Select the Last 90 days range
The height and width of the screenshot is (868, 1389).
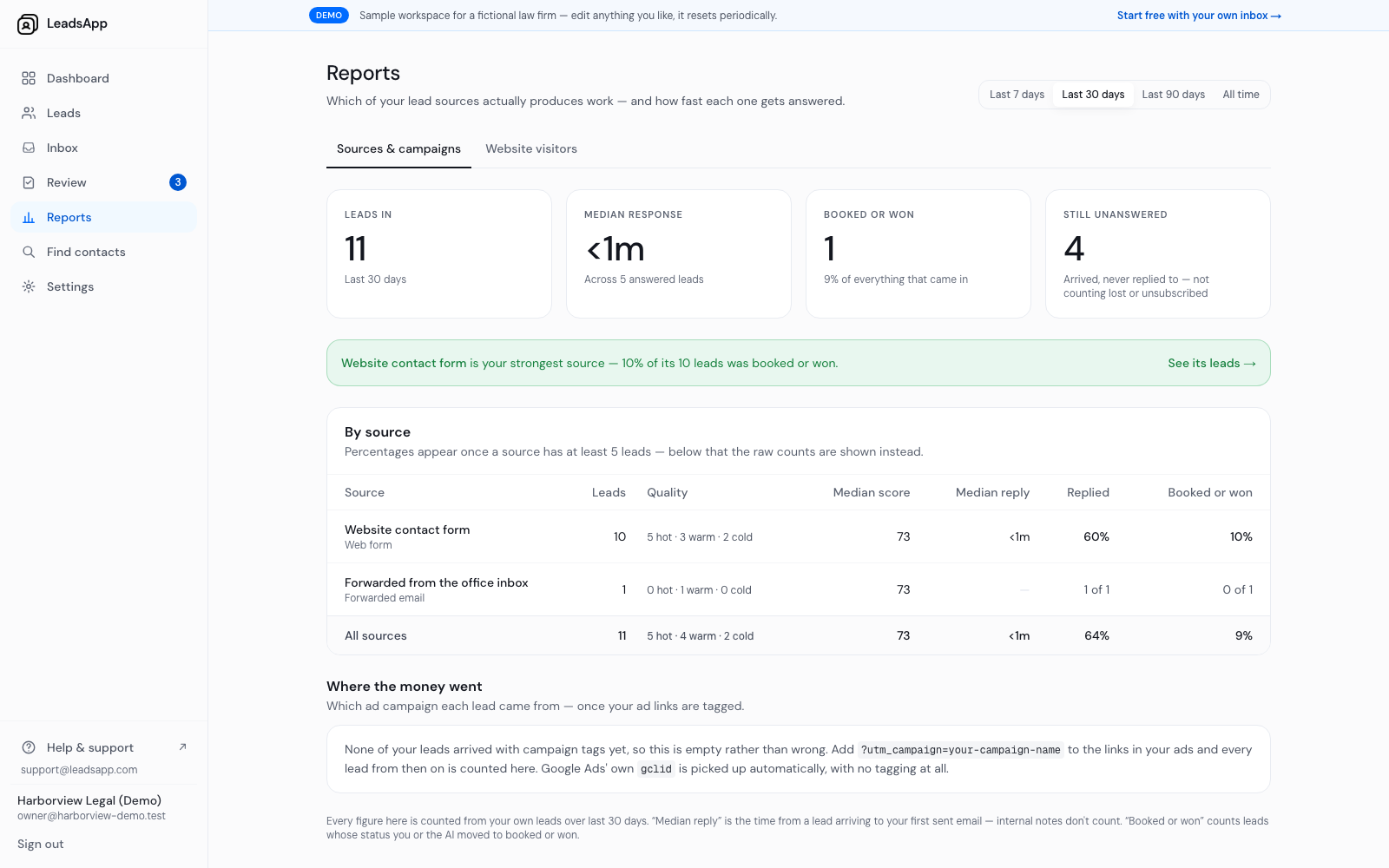1173,95
